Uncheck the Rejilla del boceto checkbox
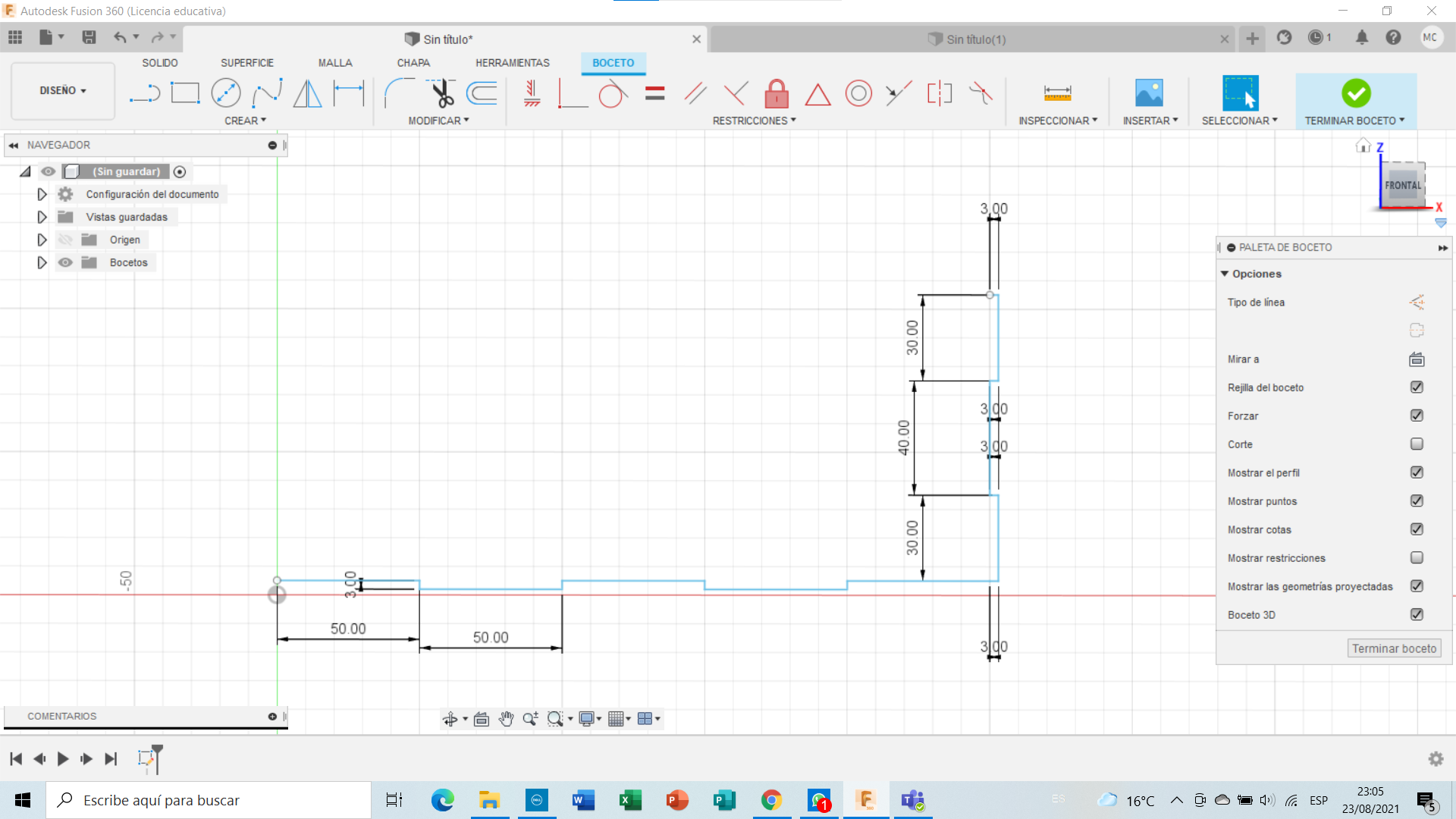1456x819 pixels. pyautogui.click(x=1417, y=388)
